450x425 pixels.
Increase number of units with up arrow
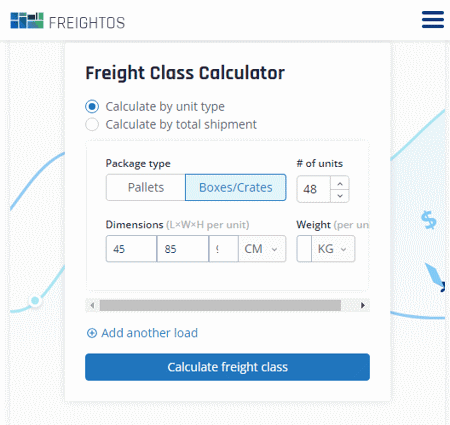[x=340, y=183]
